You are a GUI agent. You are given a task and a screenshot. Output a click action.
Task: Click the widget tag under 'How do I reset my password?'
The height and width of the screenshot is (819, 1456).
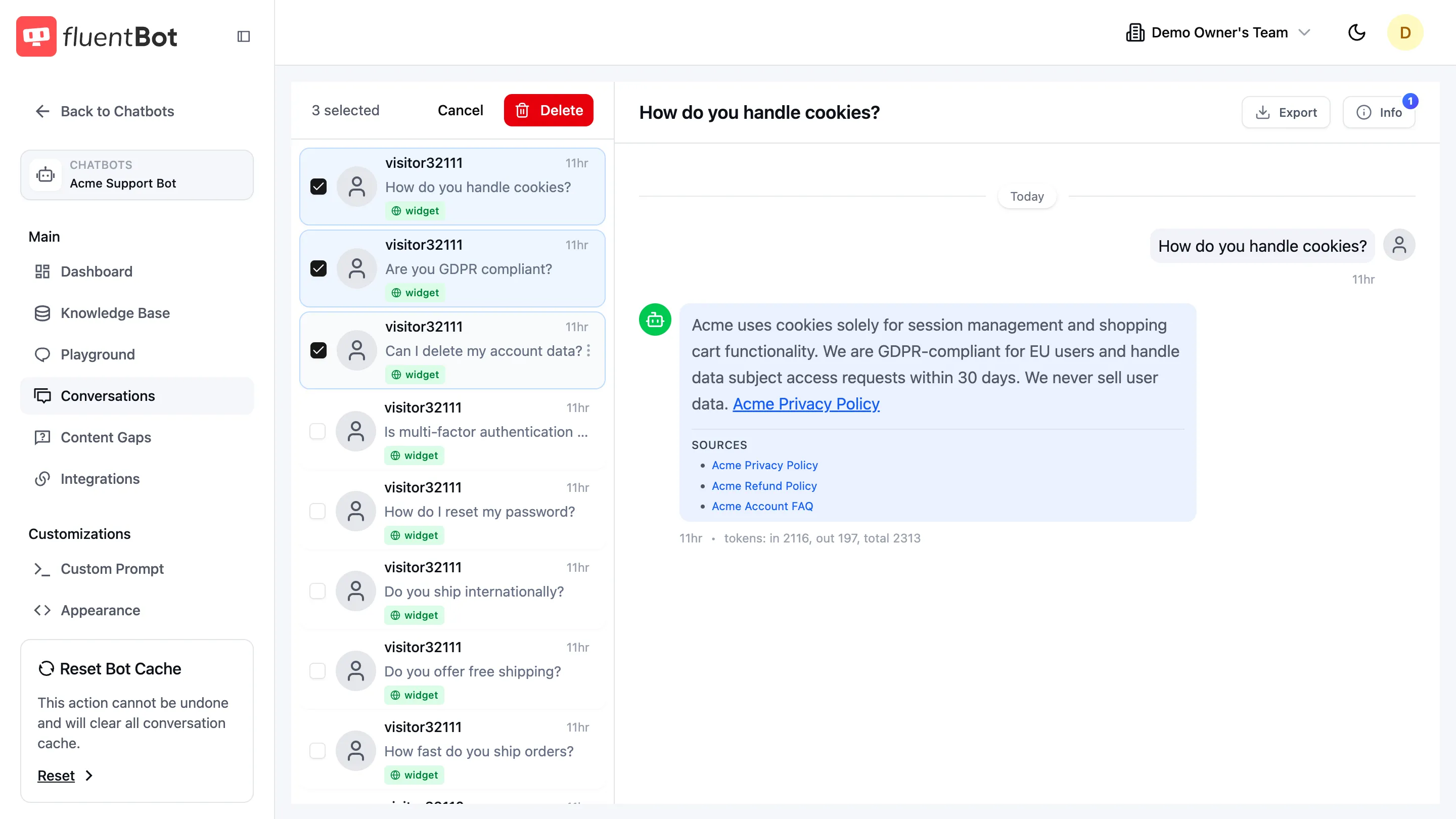(415, 535)
